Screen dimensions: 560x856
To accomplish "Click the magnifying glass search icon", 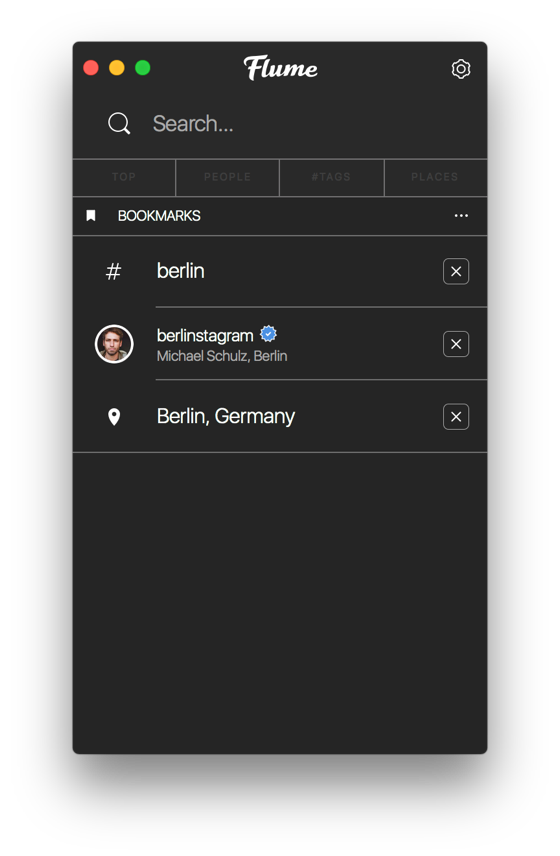I will coord(119,123).
